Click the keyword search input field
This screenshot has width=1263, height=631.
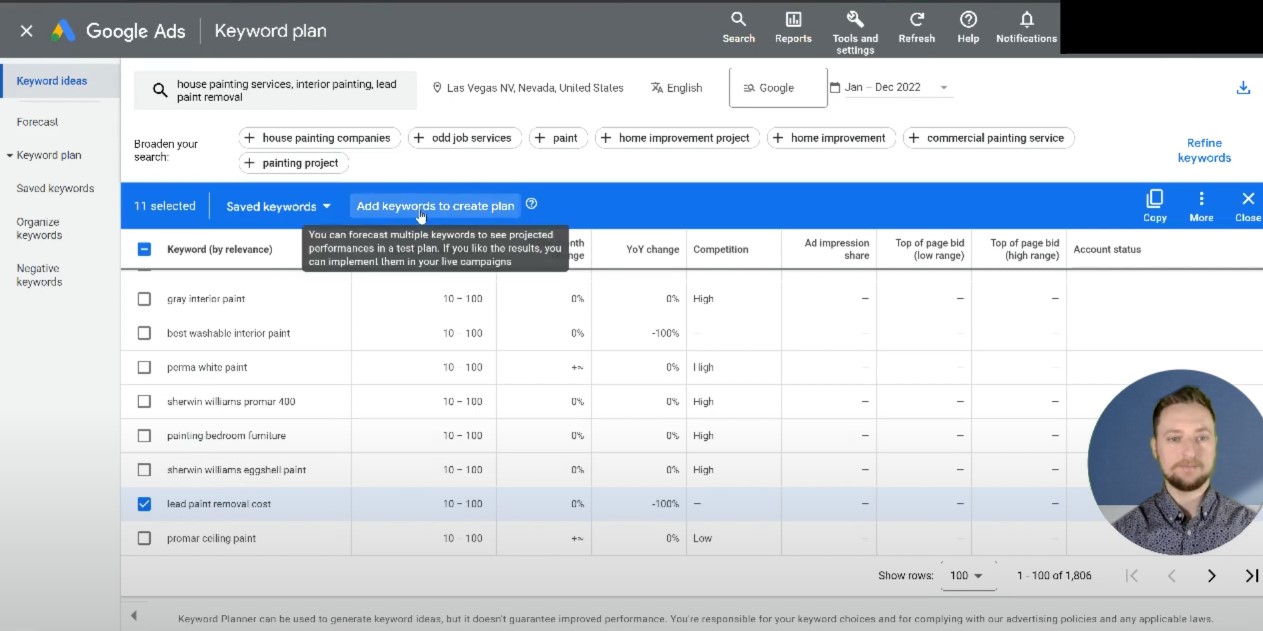(276, 90)
